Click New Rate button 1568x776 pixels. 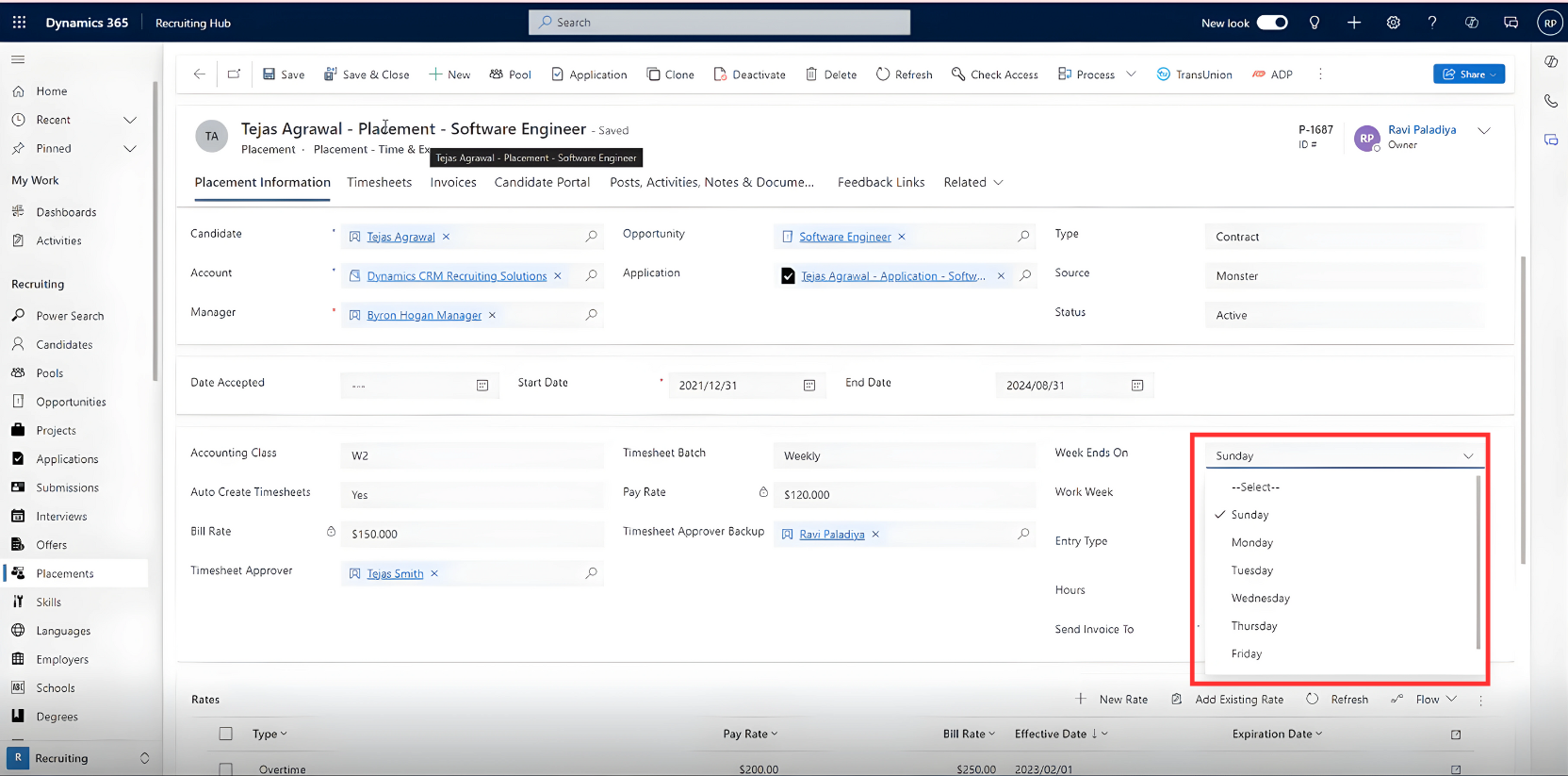(x=1113, y=700)
